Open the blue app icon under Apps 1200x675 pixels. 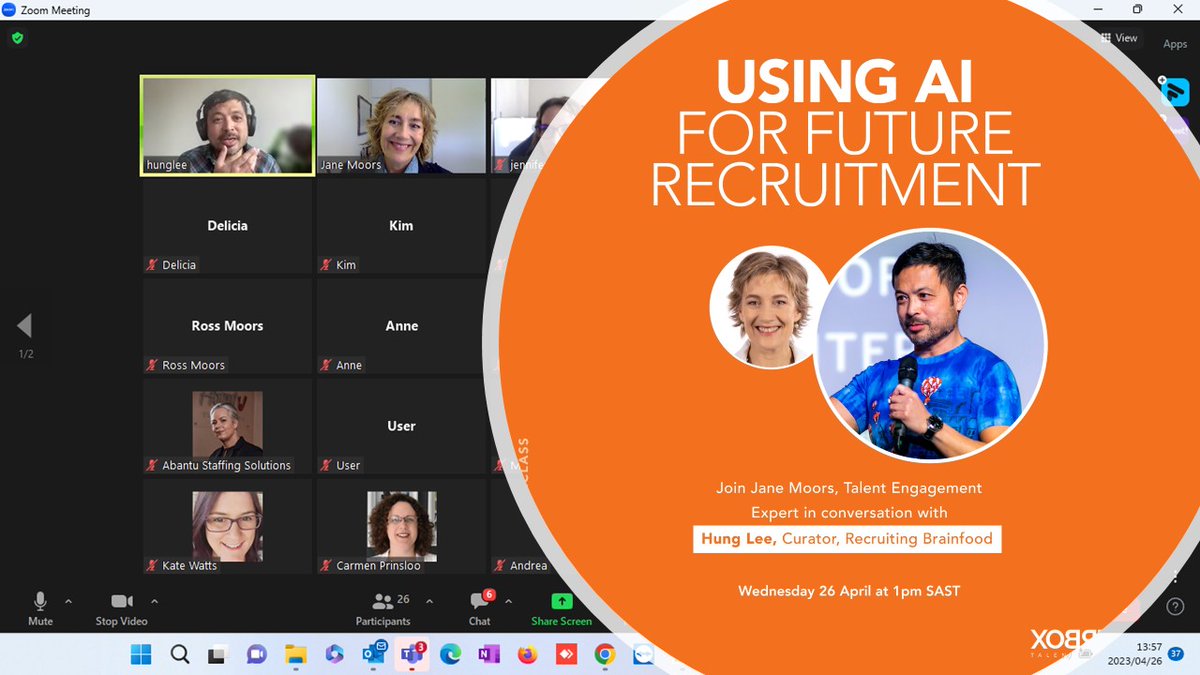point(1174,91)
